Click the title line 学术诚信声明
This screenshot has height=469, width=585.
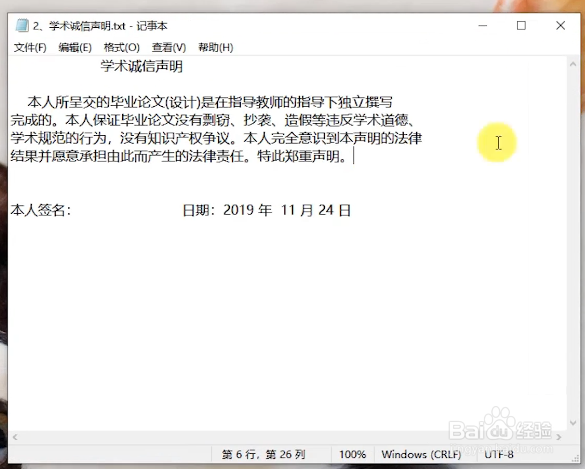pos(142,66)
